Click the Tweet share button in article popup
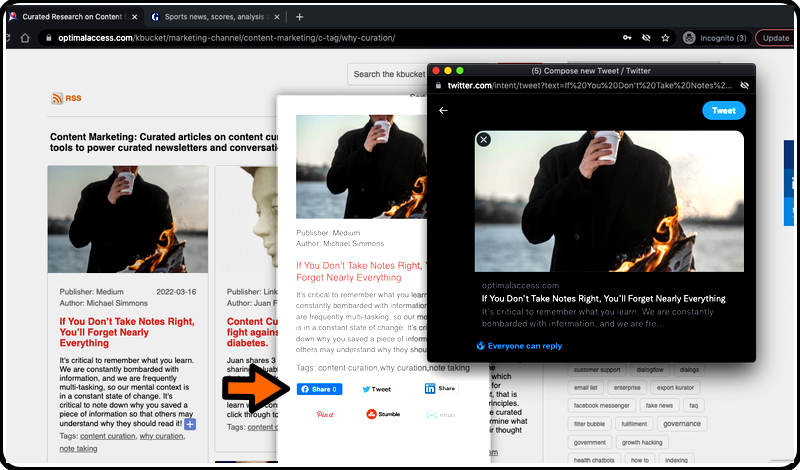This screenshot has height=470, width=800. click(x=377, y=389)
